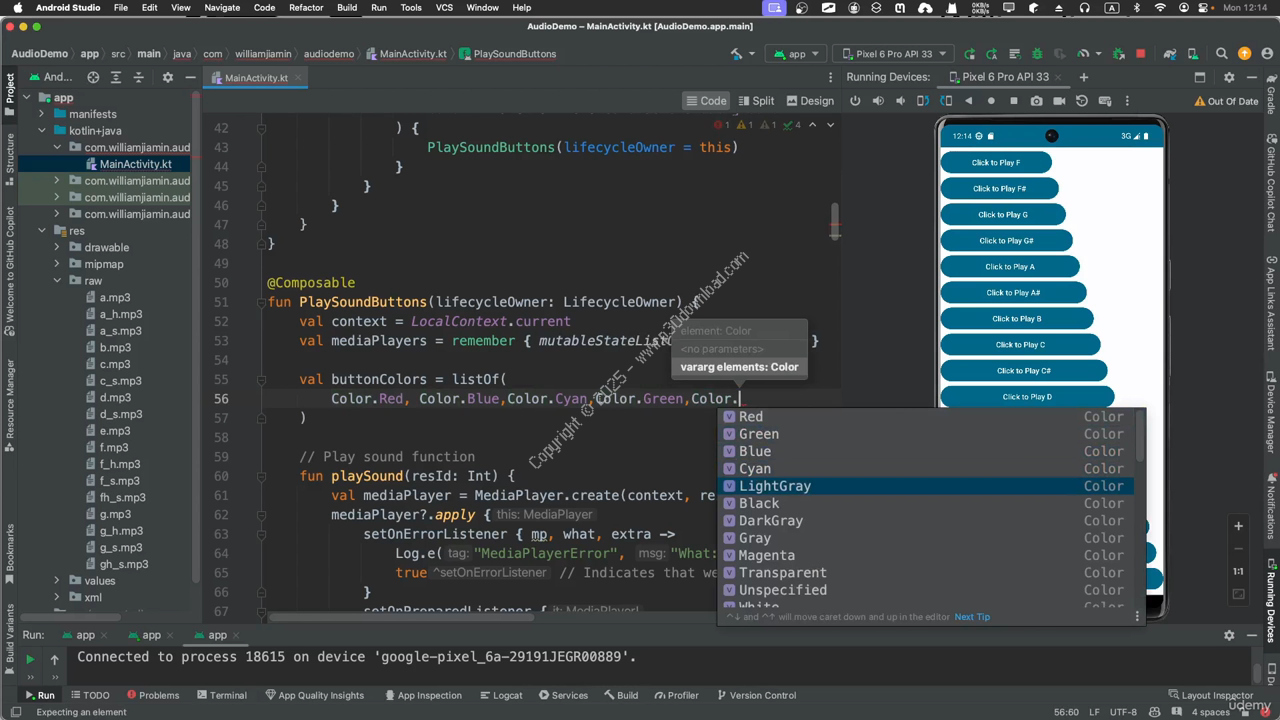Viewport: 1280px width, 720px height.
Task: Rotate the emulator right
Action: [946, 101]
